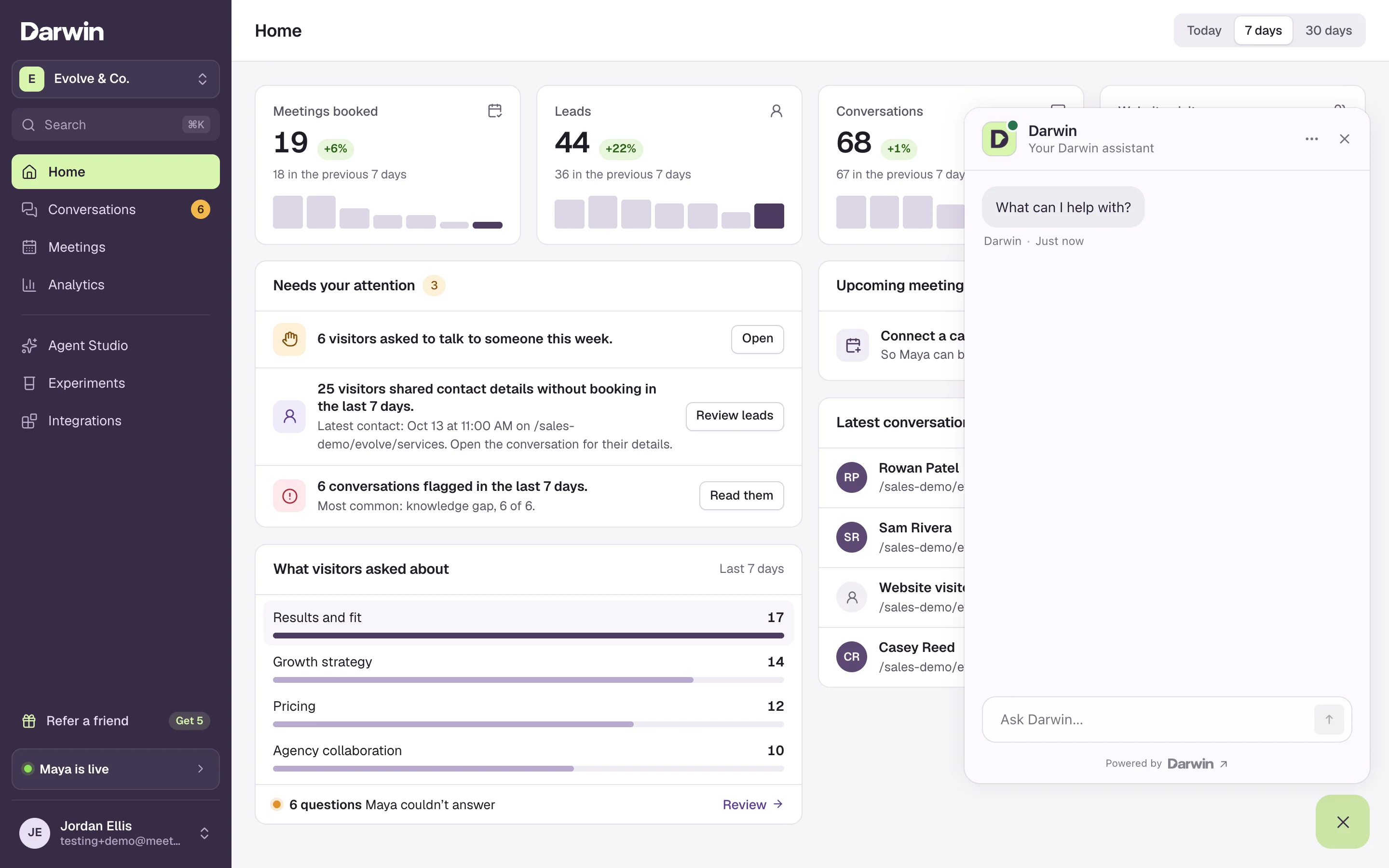Viewport: 1389px width, 868px height.
Task: Navigate to Agent Studio
Action: coord(115,346)
